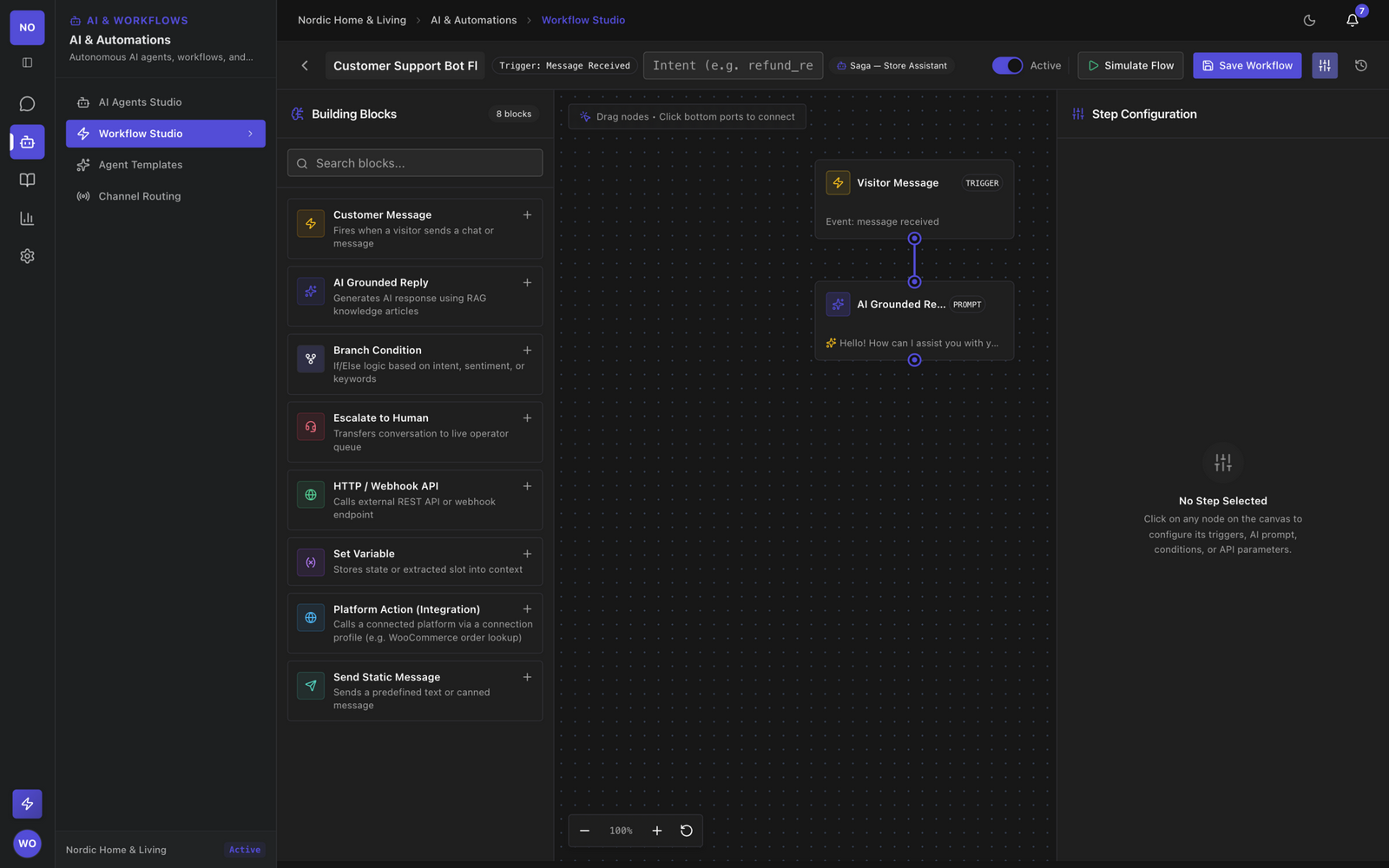The width and height of the screenshot is (1389, 868).
Task: Open the AI bot section icon in sidebar
Action: [27, 141]
